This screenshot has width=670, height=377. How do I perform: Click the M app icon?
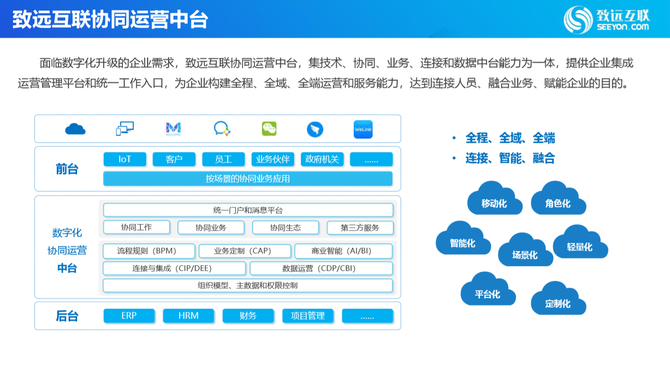point(173,128)
